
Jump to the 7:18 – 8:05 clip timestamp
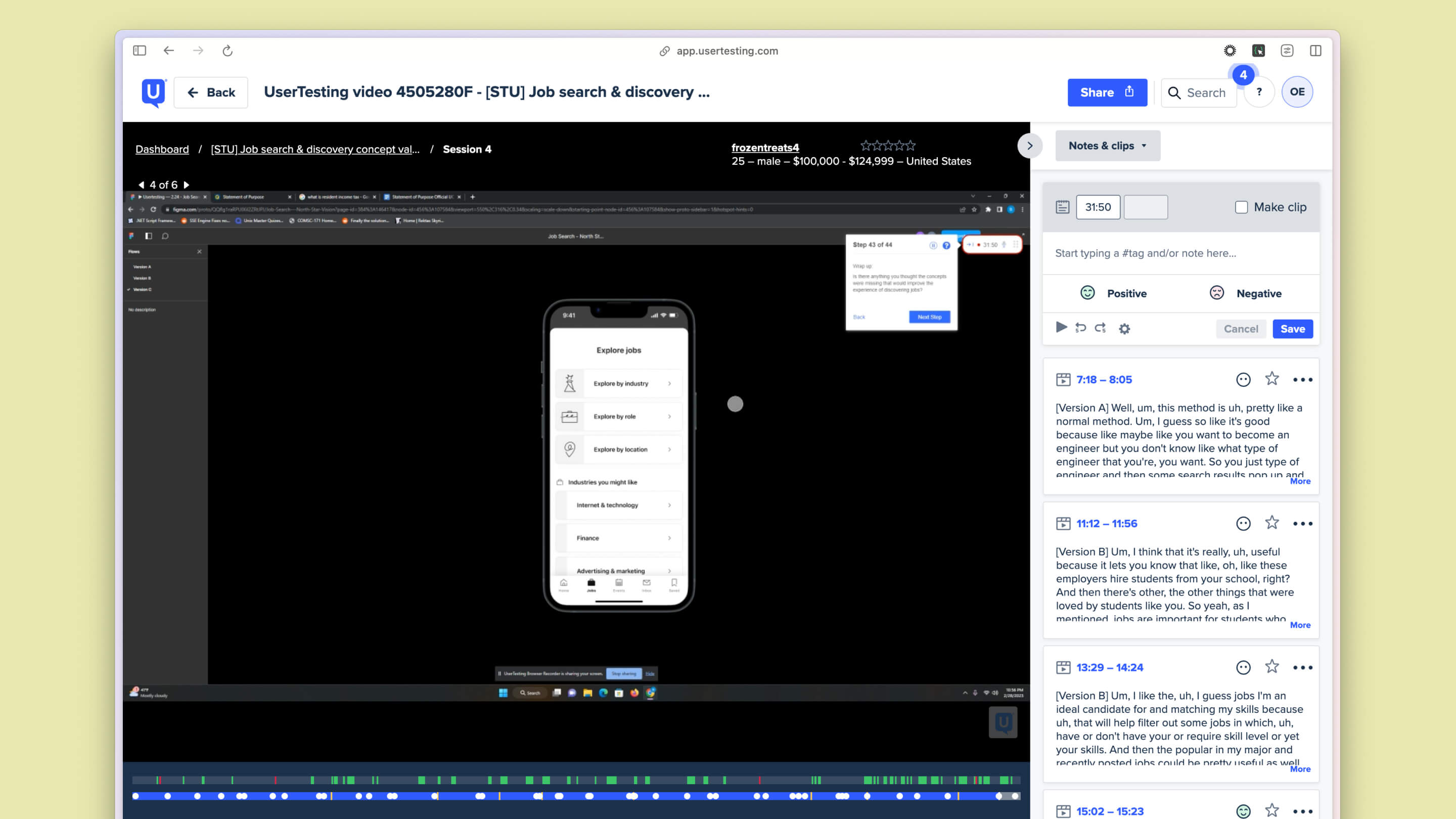(x=1104, y=380)
